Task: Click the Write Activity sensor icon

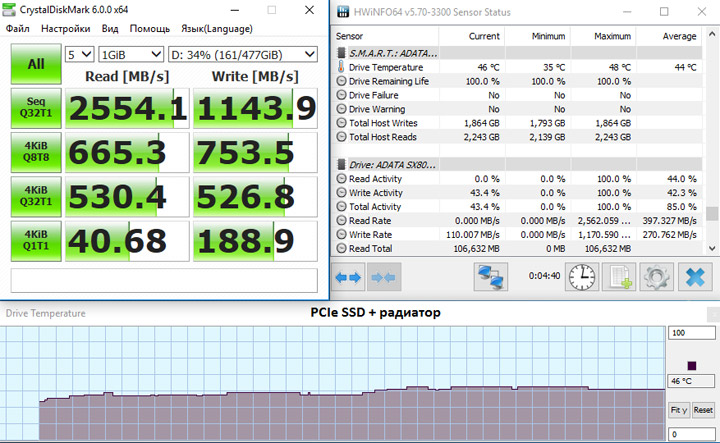Action: pos(341,192)
